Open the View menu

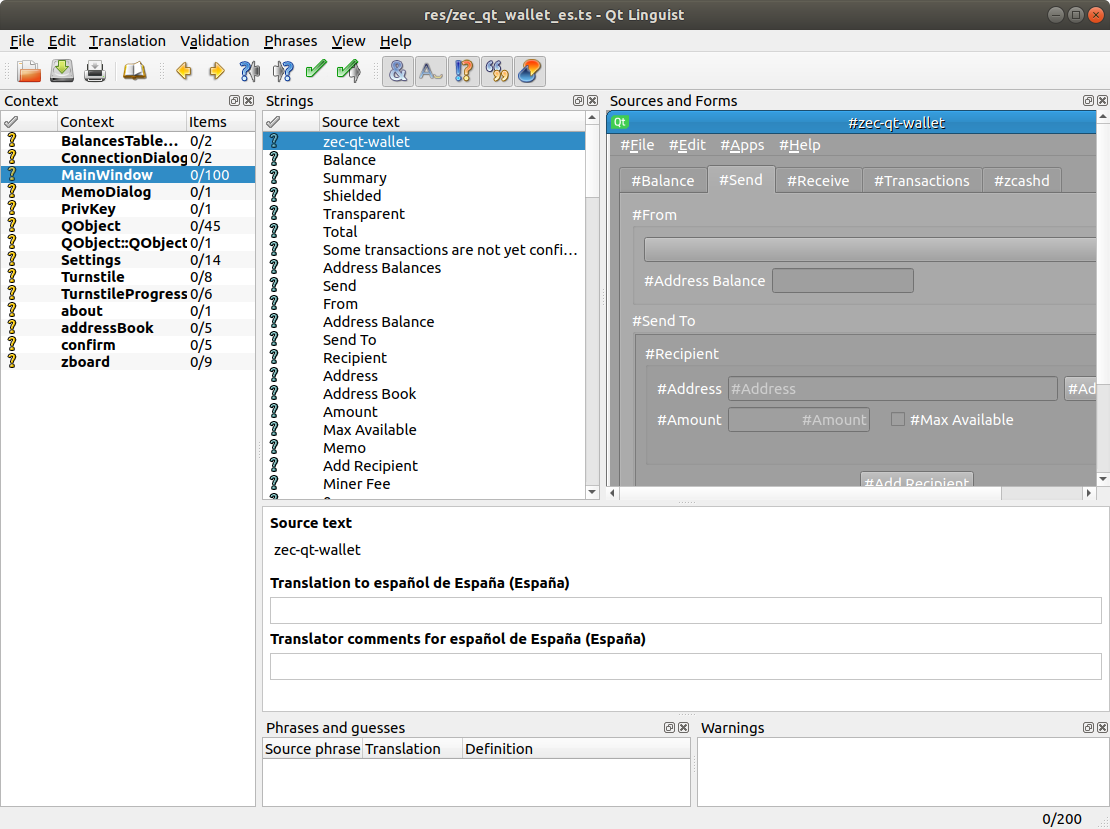click(348, 41)
